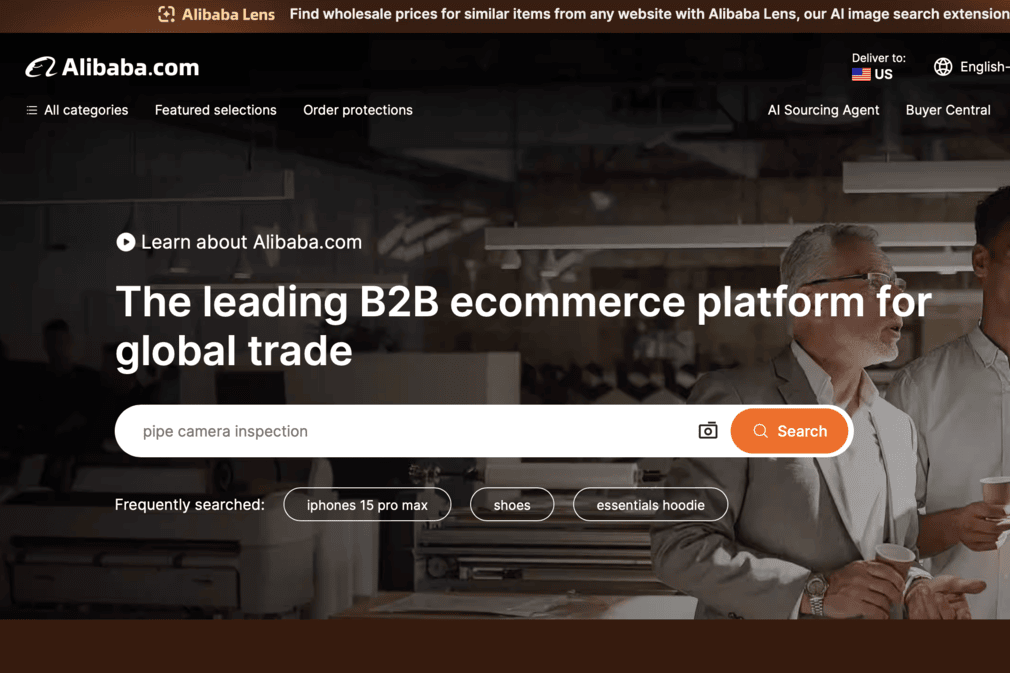Image resolution: width=1010 pixels, height=673 pixels.
Task: Play the Learn about Alibaba.com video icon
Action: pos(126,242)
